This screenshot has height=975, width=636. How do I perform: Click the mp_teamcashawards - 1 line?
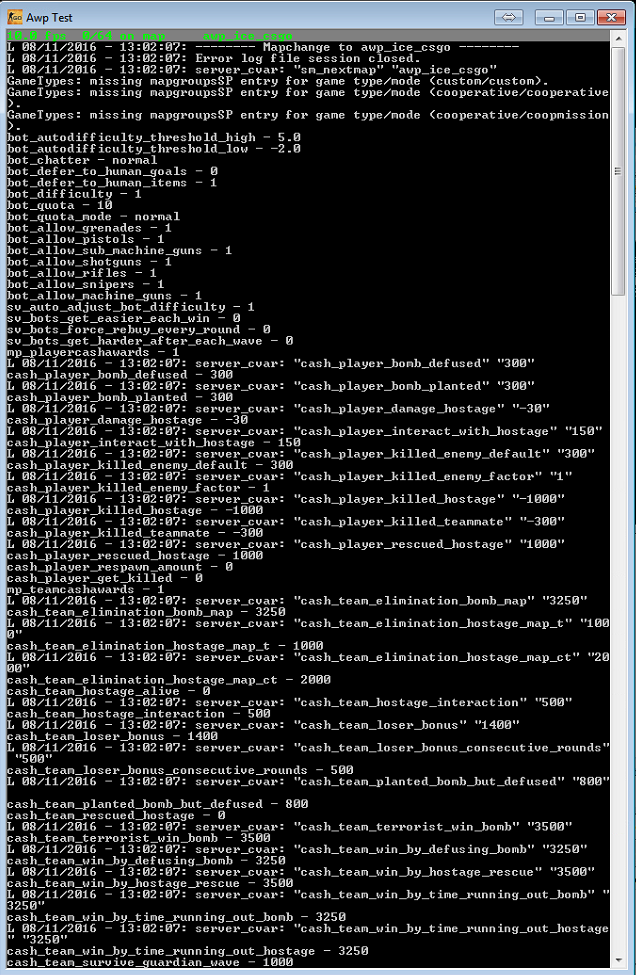pos(86,589)
